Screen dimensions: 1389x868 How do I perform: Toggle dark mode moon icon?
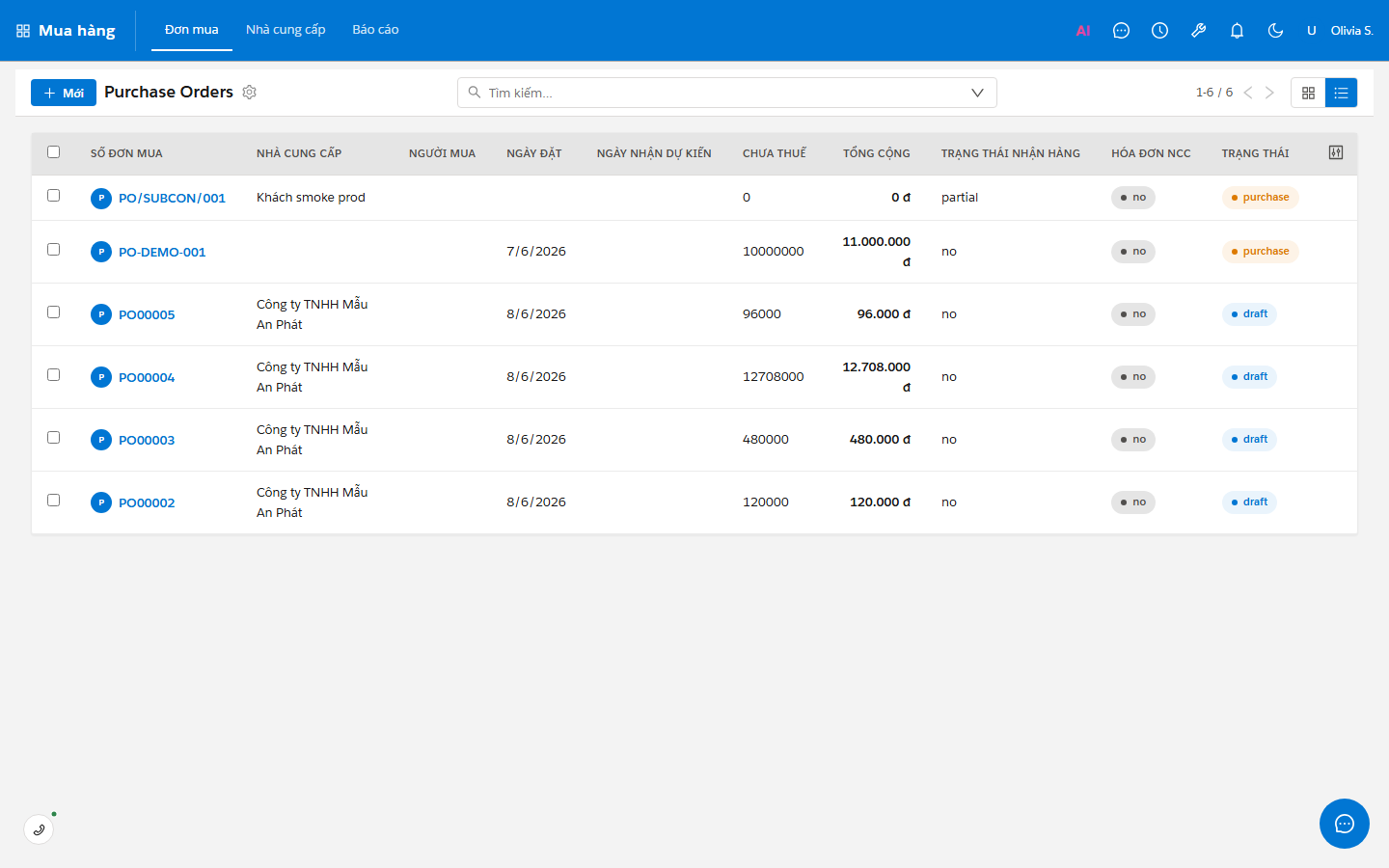tap(1275, 31)
